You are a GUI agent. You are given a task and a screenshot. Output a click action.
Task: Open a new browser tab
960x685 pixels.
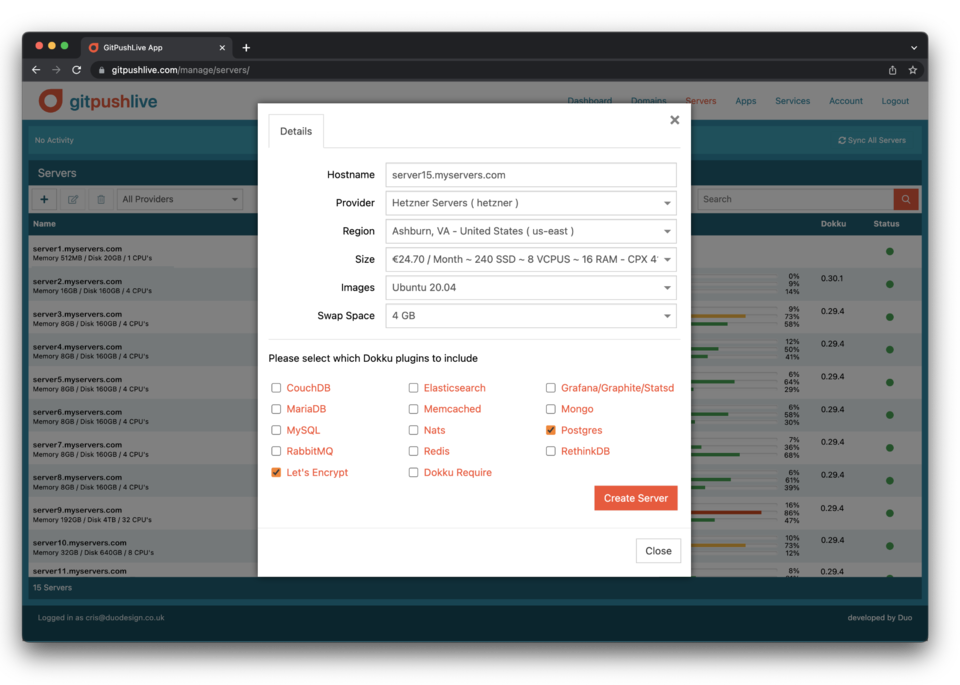246,48
